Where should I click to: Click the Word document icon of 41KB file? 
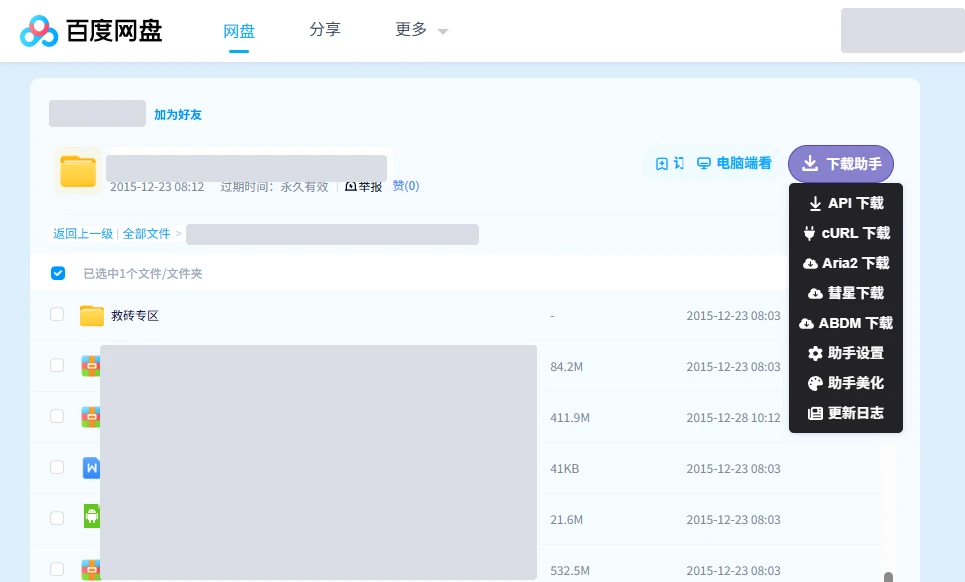[x=91, y=468]
